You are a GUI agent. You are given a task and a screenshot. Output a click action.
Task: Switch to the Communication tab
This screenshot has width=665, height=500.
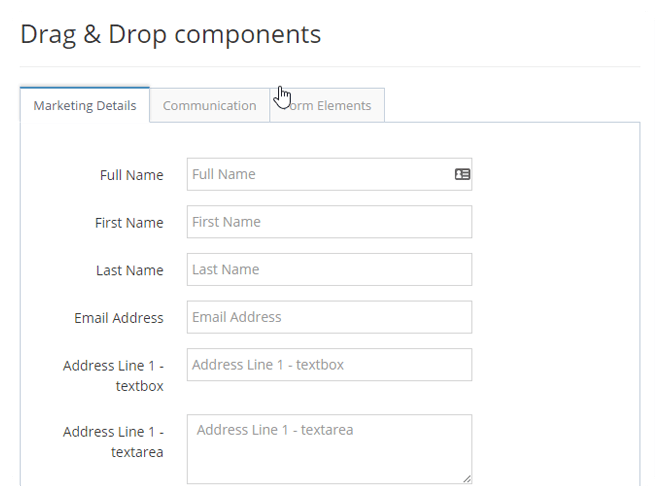[x=210, y=105]
